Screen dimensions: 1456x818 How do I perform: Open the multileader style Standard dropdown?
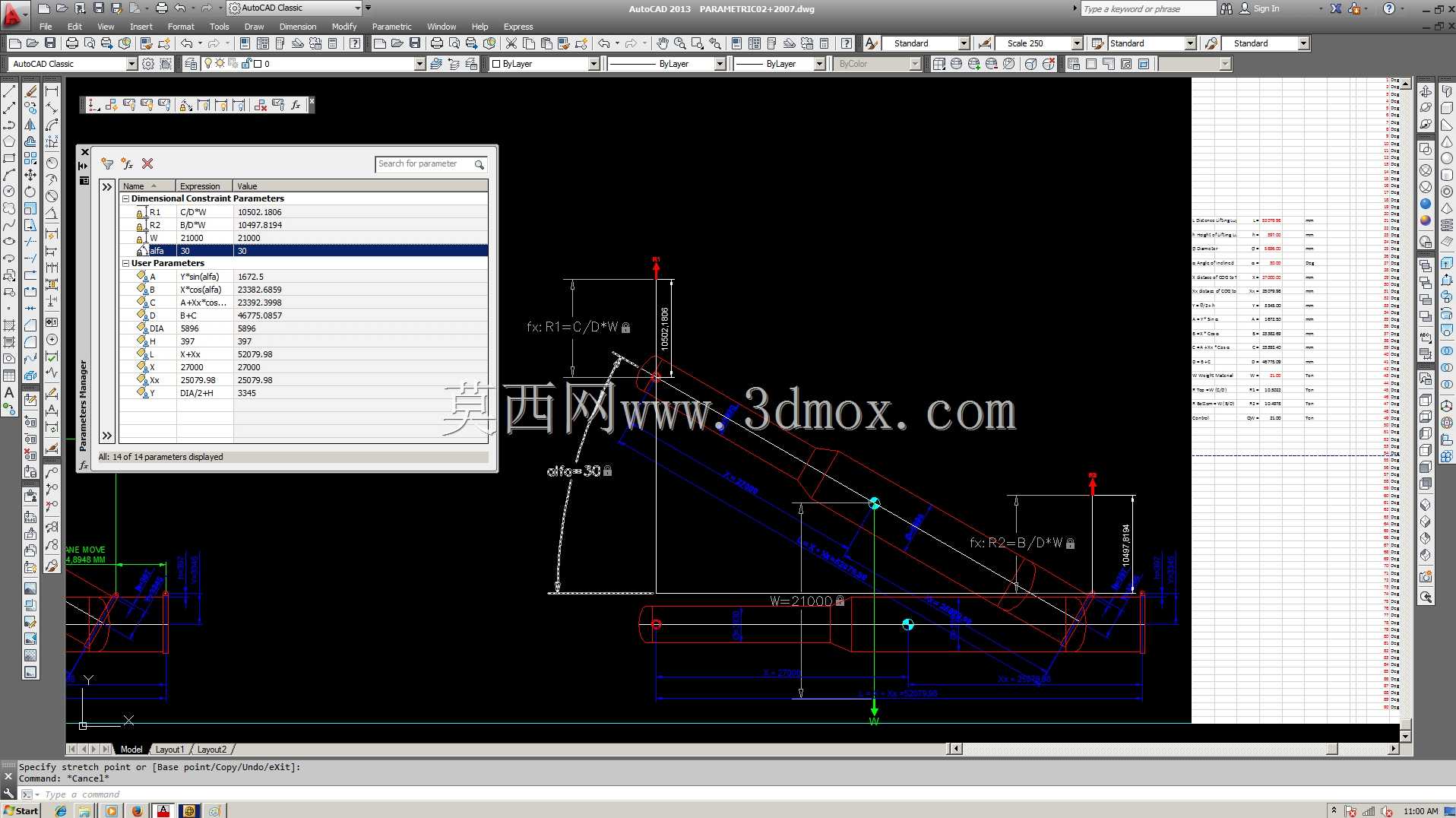[x=1303, y=43]
